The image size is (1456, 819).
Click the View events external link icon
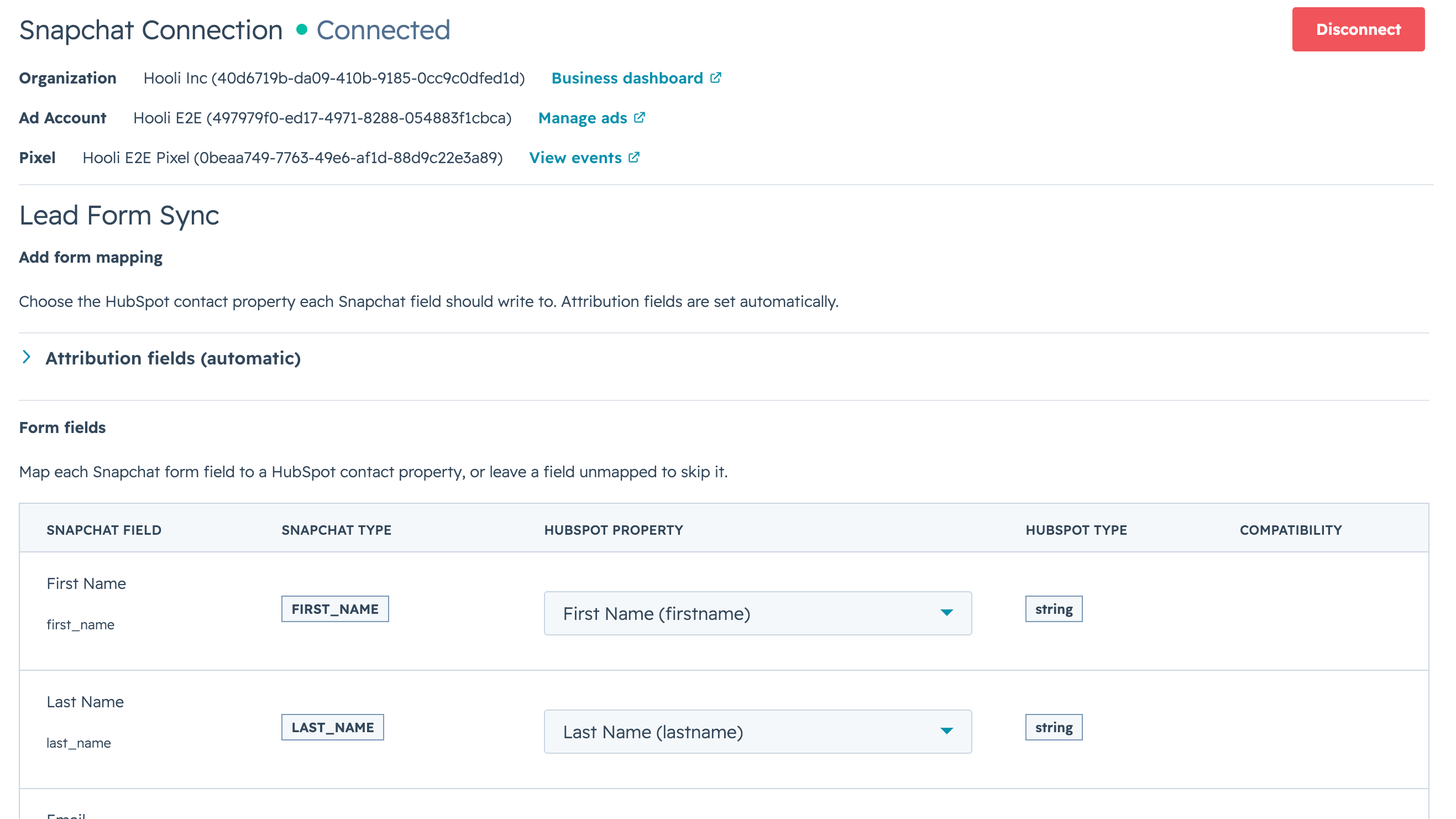(633, 157)
